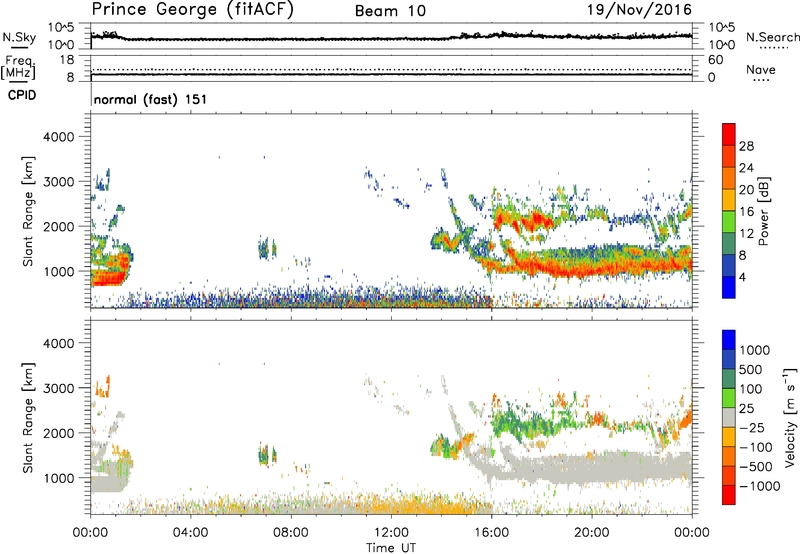Pick the red top segment of Power color bar

point(729,135)
